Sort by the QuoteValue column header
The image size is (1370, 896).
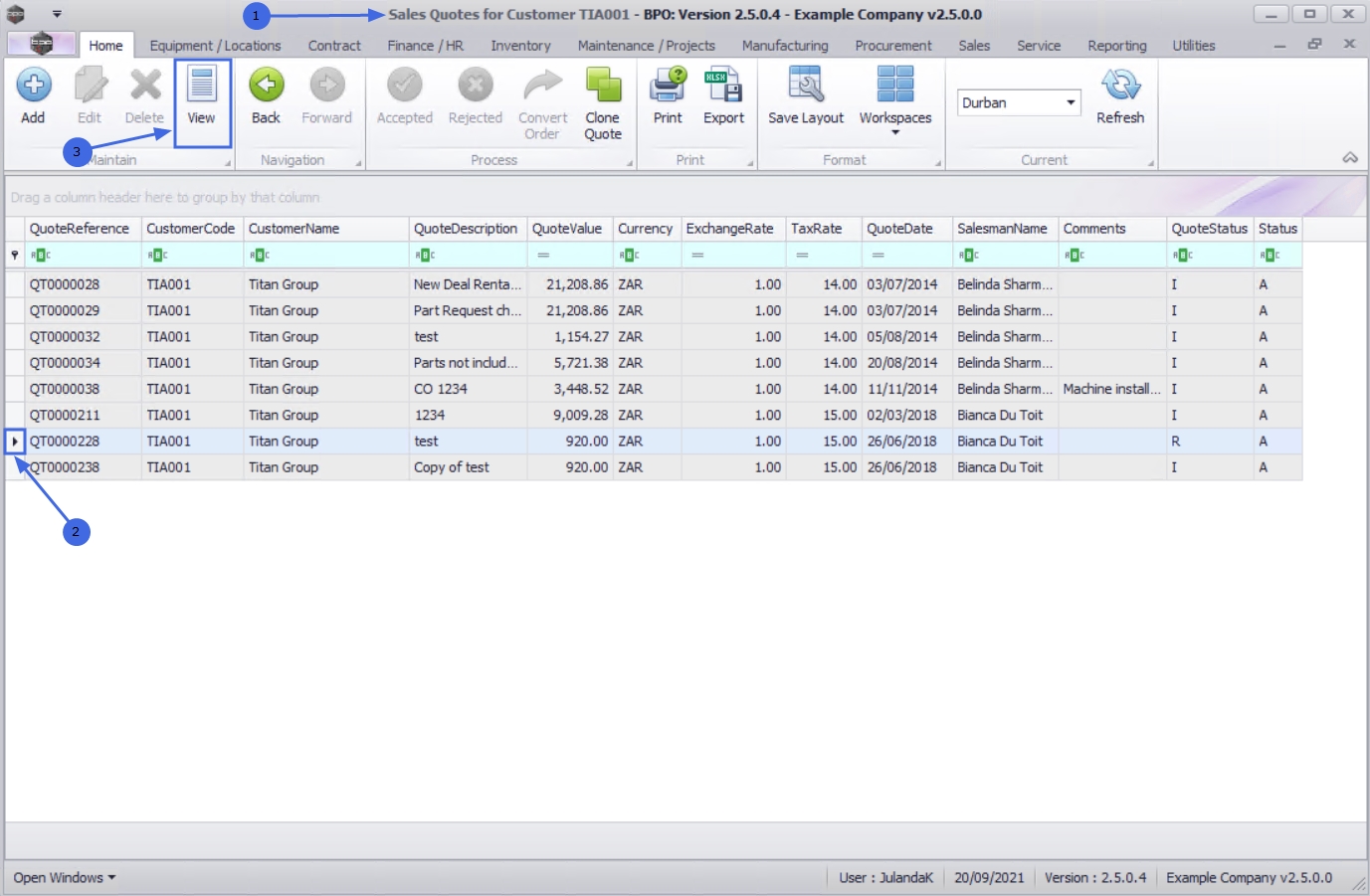pyautogui.click(x=570, y=229)
